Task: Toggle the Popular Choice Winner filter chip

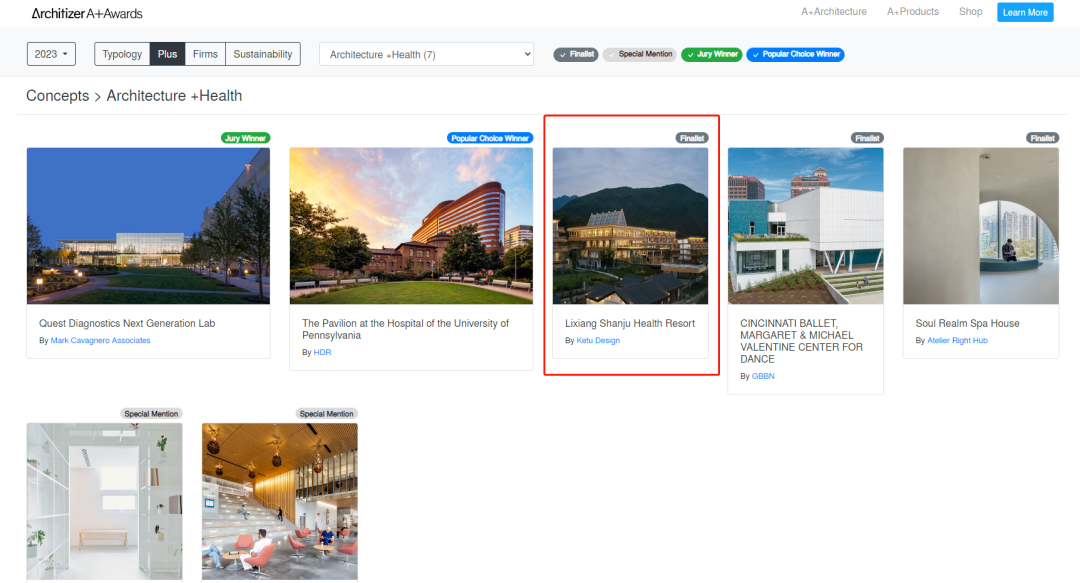Action: (x=796, y=54)
